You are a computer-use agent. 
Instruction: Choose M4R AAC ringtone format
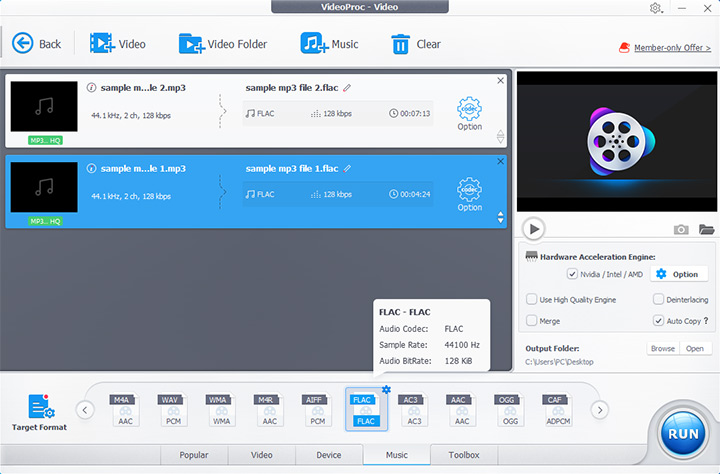click(269, 410)
